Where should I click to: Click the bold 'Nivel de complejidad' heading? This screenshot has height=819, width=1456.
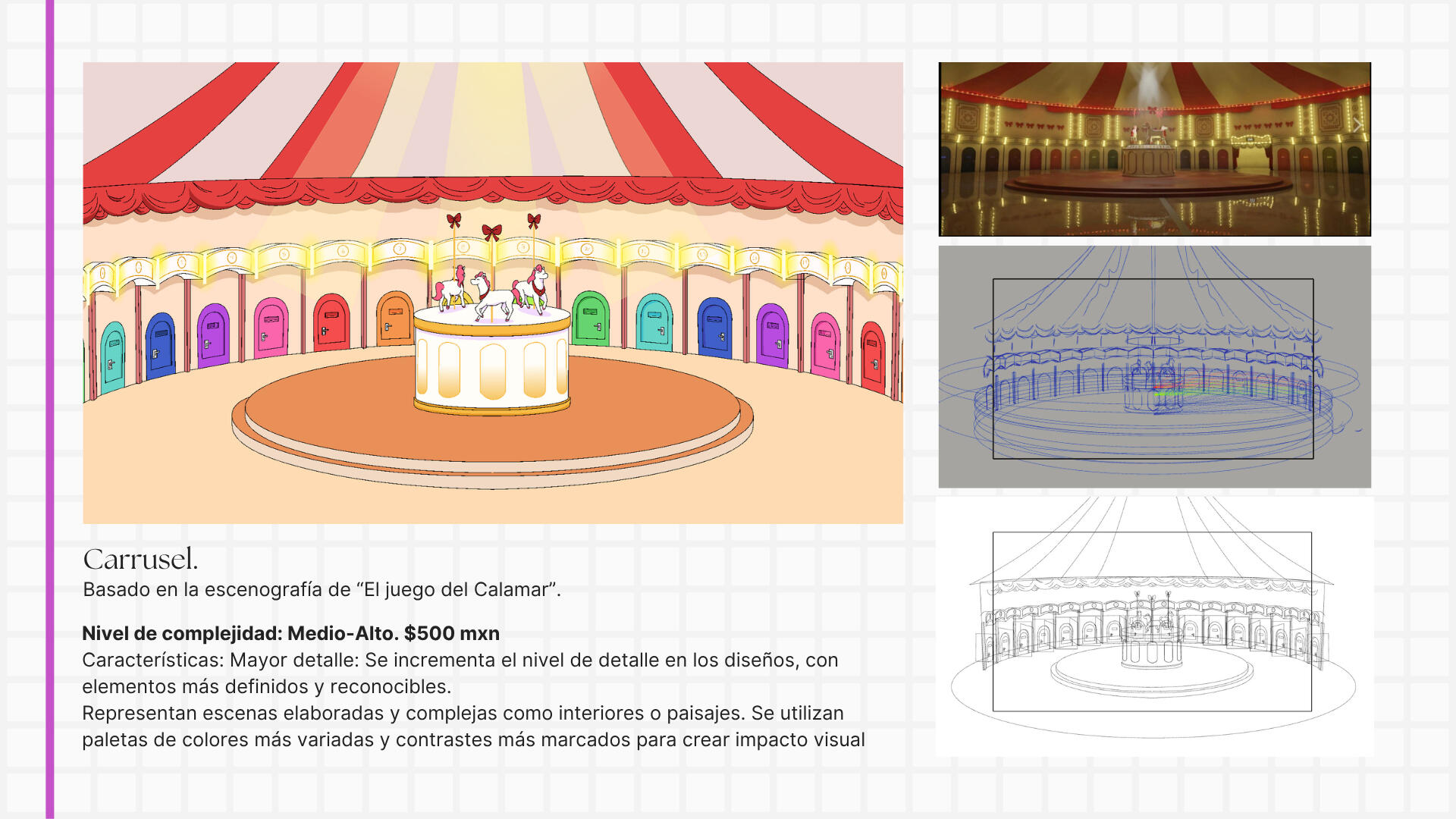290,633
